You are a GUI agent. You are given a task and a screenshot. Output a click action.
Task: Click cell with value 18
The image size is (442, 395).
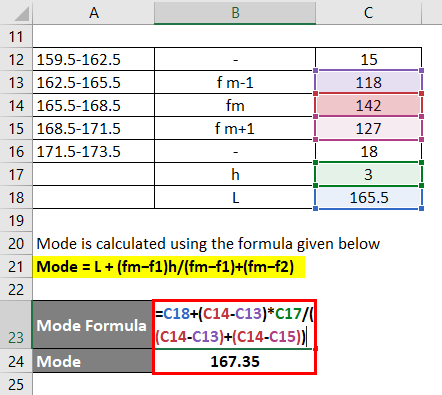pos(368,151)
